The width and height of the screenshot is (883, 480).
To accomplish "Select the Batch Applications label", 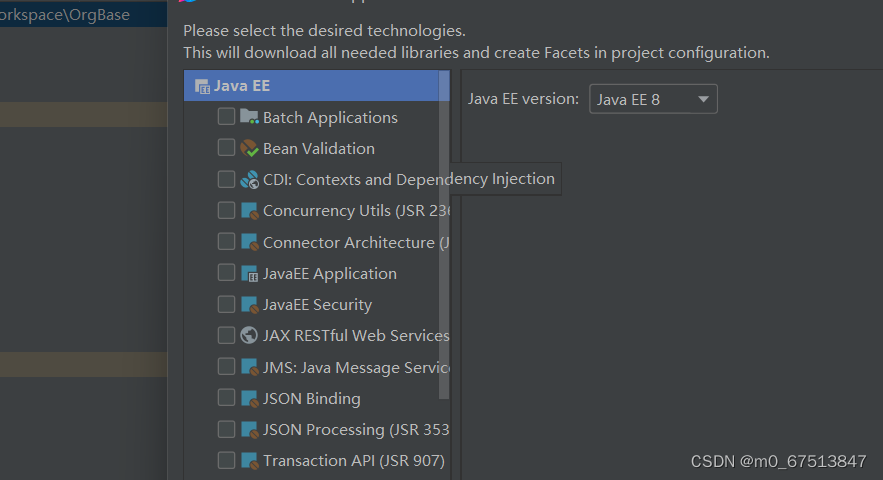I will [x=330, y=118].
